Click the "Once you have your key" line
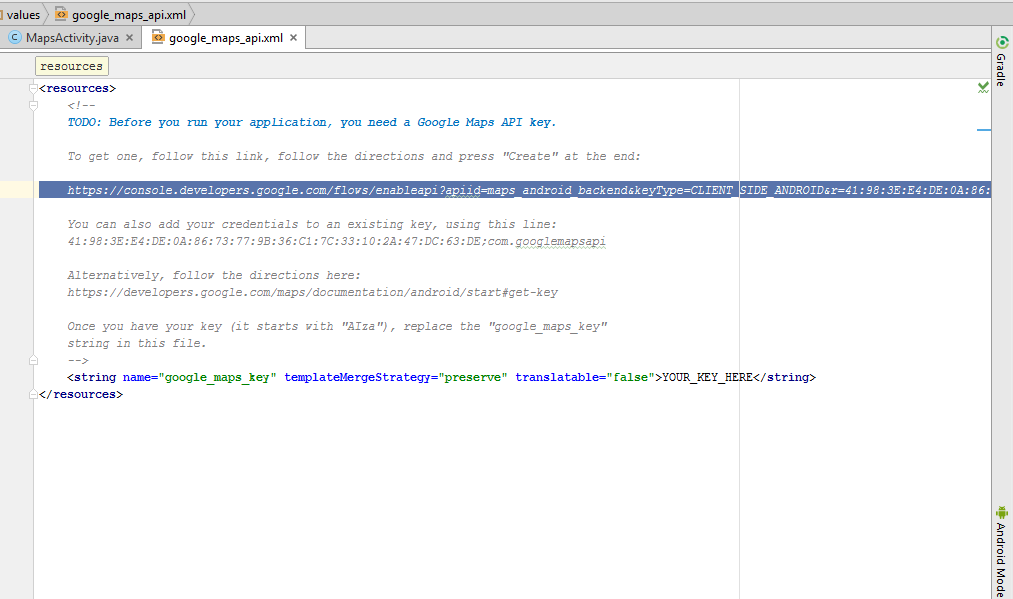 (x=337, y=326)
